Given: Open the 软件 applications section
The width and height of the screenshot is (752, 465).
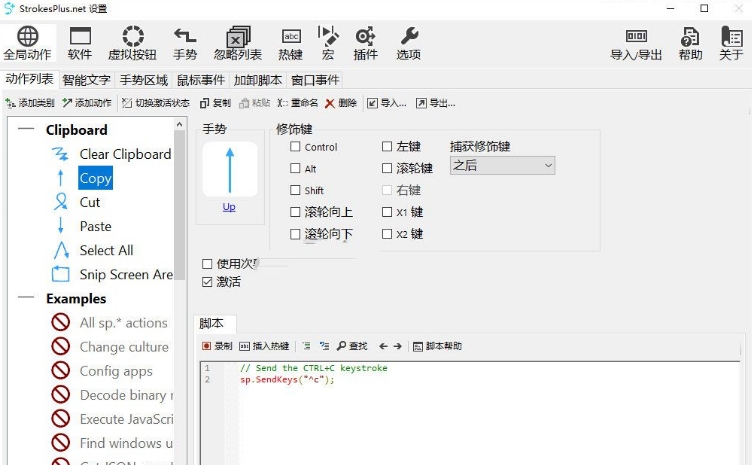Looking at the screenshot, I should (80, 43).
